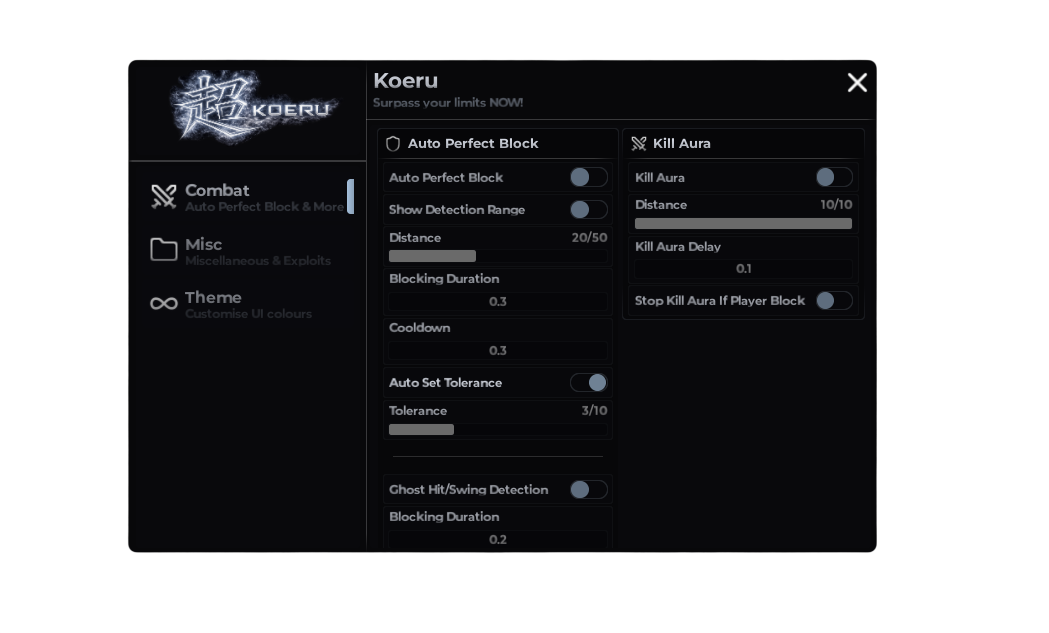Click the 'Koeru' title text
This screenshot has width=1049, height=633.
(x=405, y=81)
